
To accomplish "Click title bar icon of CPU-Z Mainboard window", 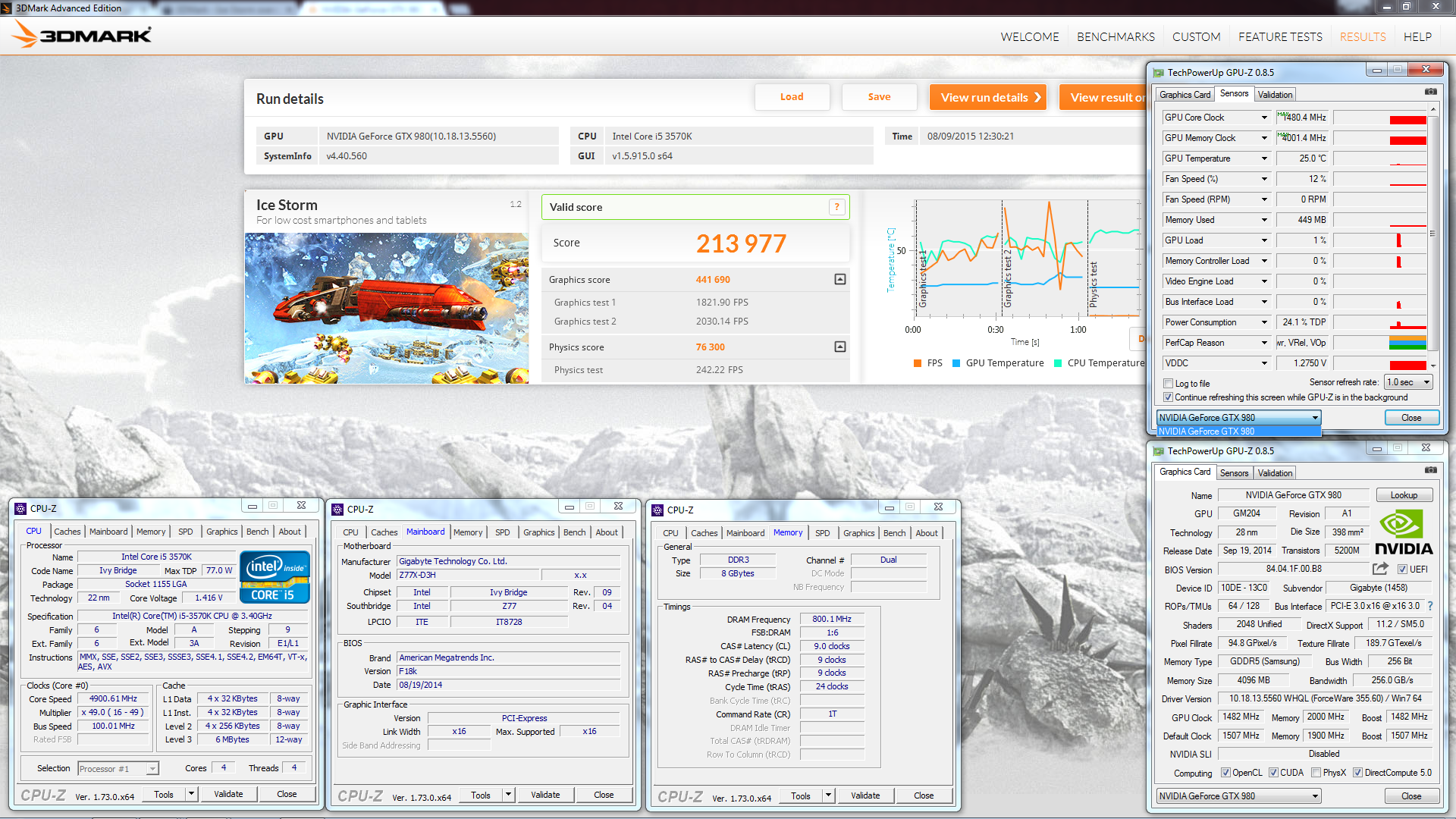I will (337, 509).
